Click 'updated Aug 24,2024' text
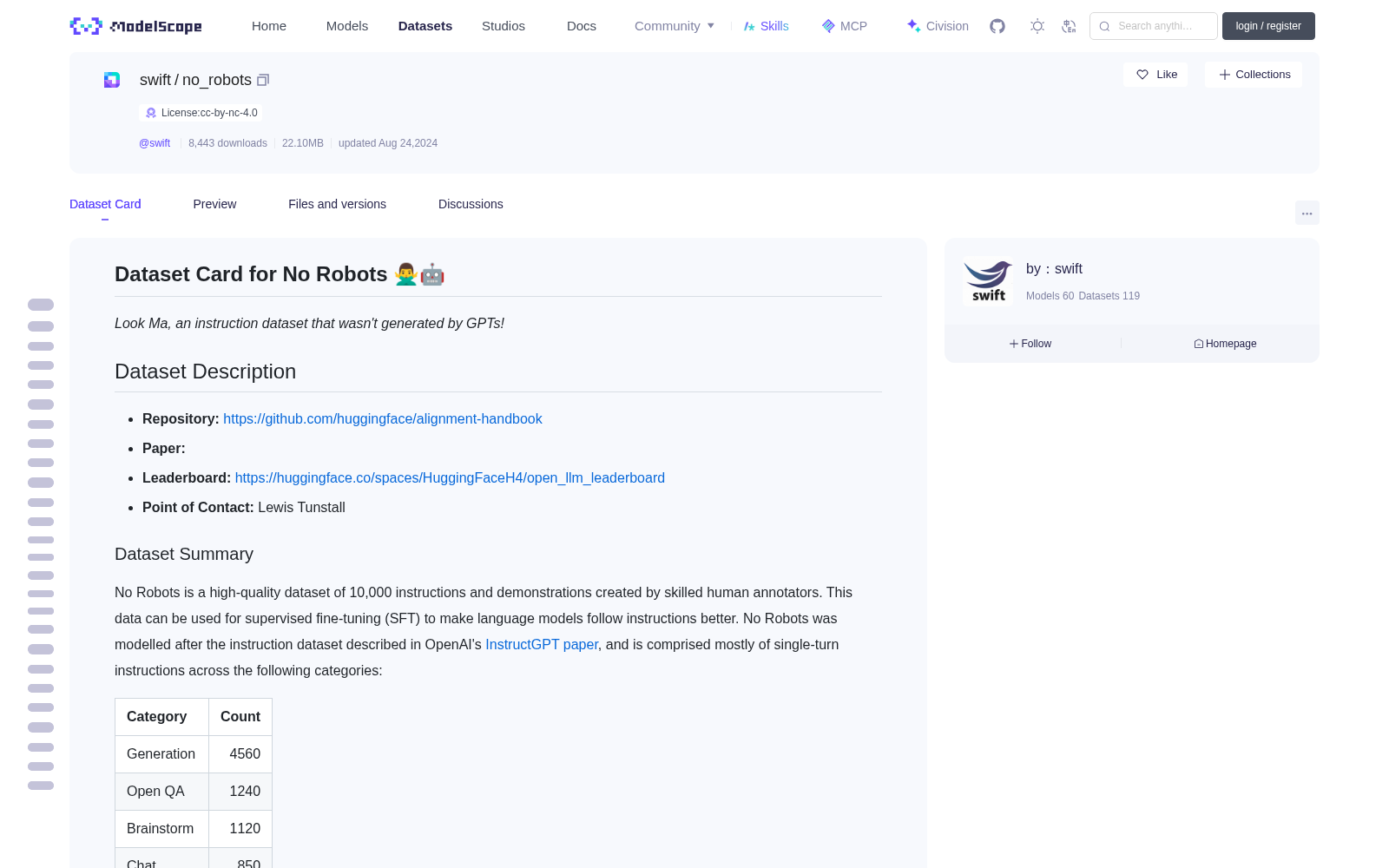The image size is (1389, 868). pyautogui.click(x=388, y=143)
